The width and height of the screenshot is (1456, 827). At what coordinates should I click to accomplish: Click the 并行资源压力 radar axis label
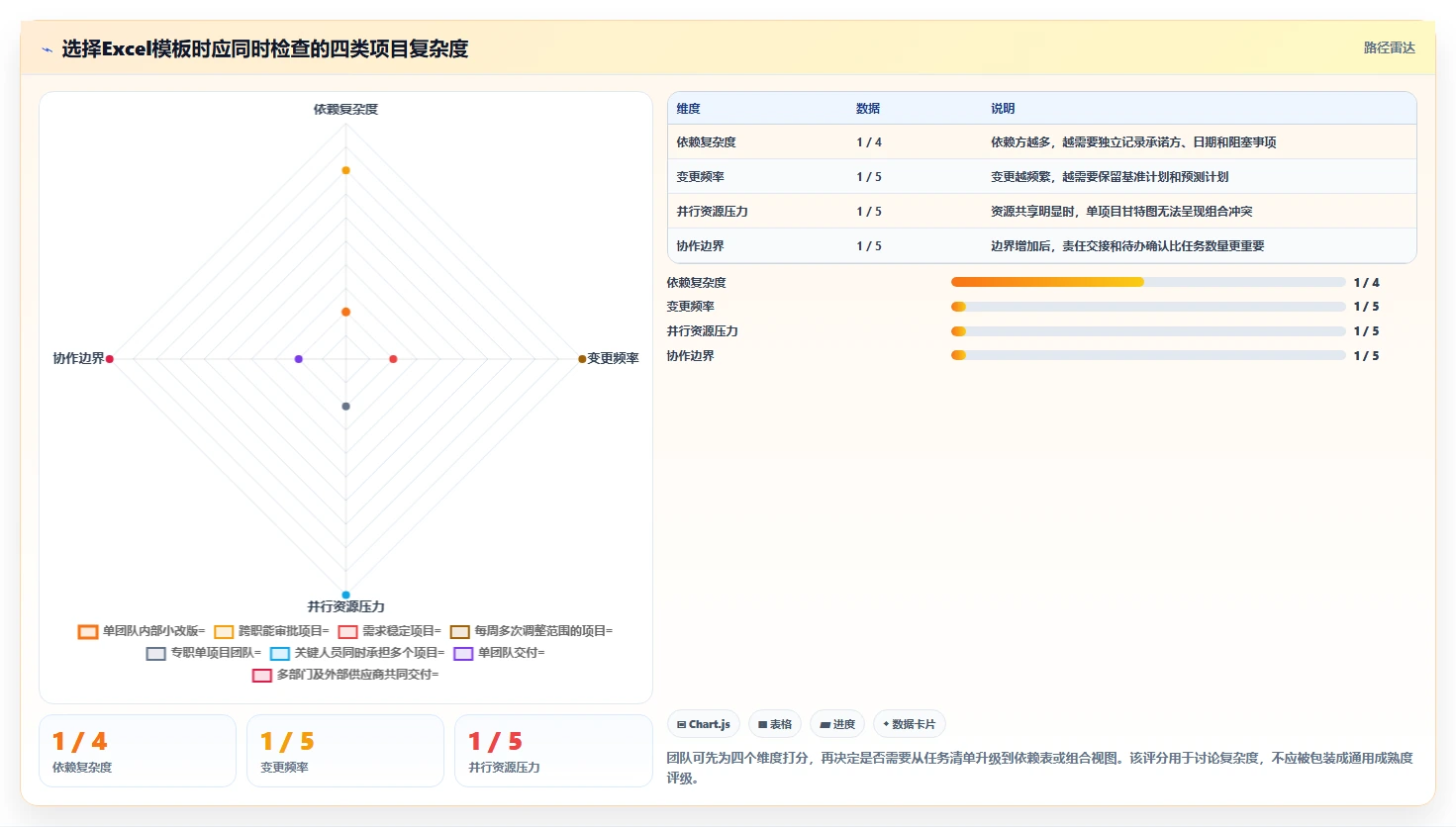(345, 606)
